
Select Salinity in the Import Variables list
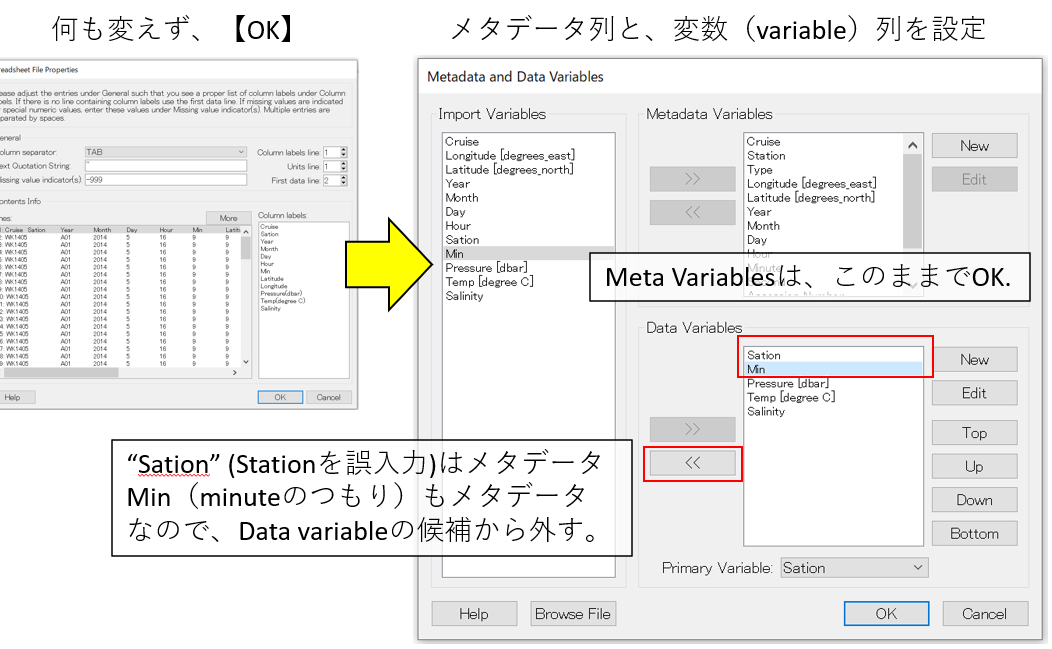click(464, 296)
